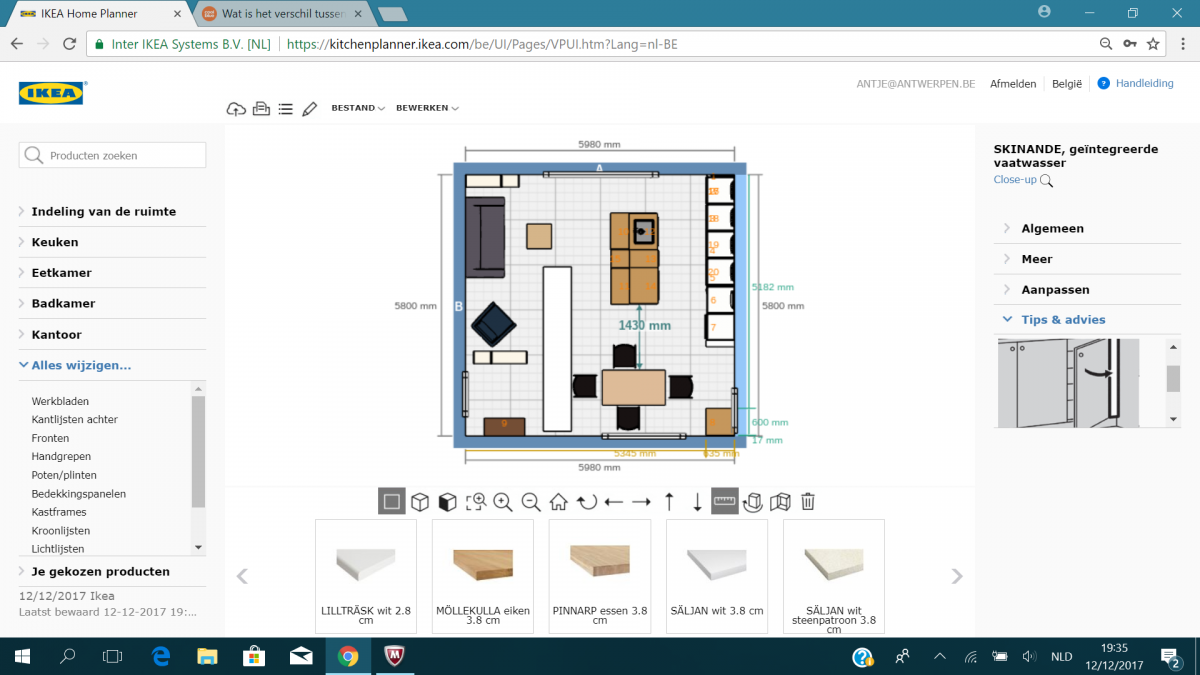Click the zoom out magnifier icon
Screen dimensions: 1200x675
(531, 502)
